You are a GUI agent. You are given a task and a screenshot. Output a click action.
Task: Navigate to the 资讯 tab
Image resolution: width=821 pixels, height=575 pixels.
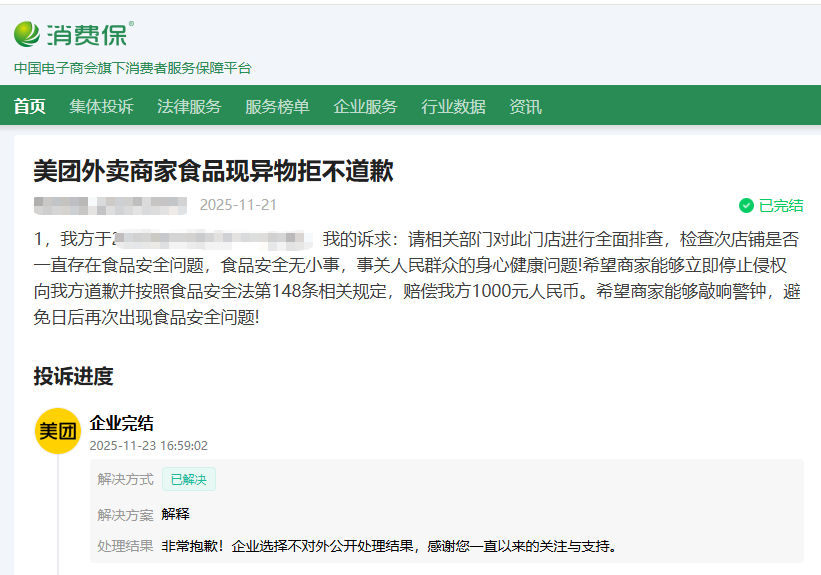point(525,107)
